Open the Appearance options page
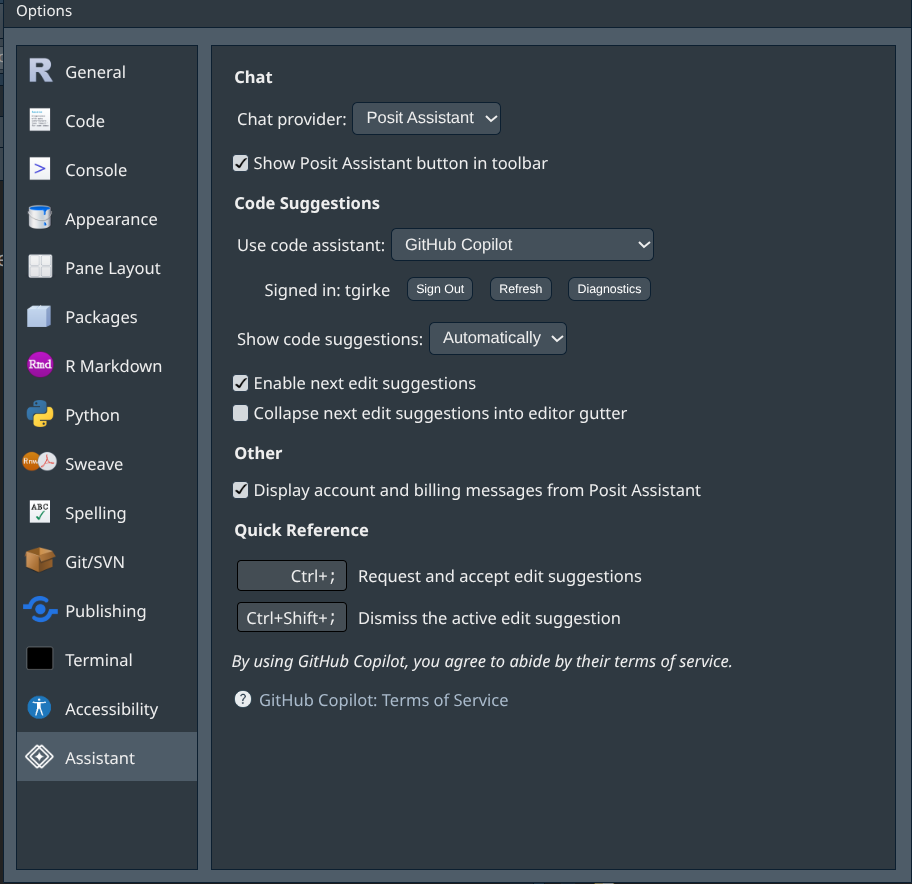This screenshot has width=912, height=884. [x=107, y=219]
